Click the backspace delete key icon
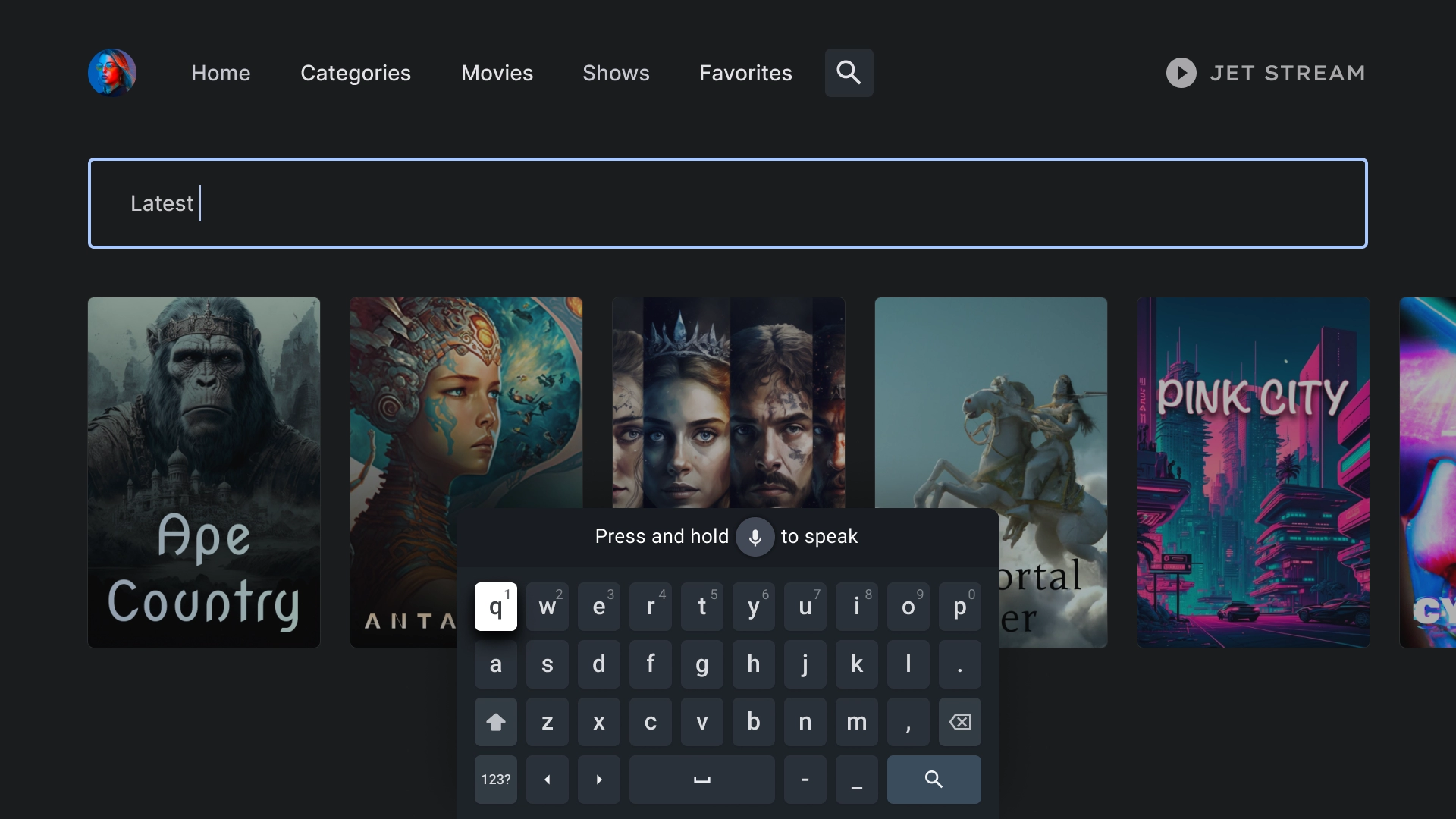The height and width of the screenshot is (819, 1456). (x=958, y=721)
